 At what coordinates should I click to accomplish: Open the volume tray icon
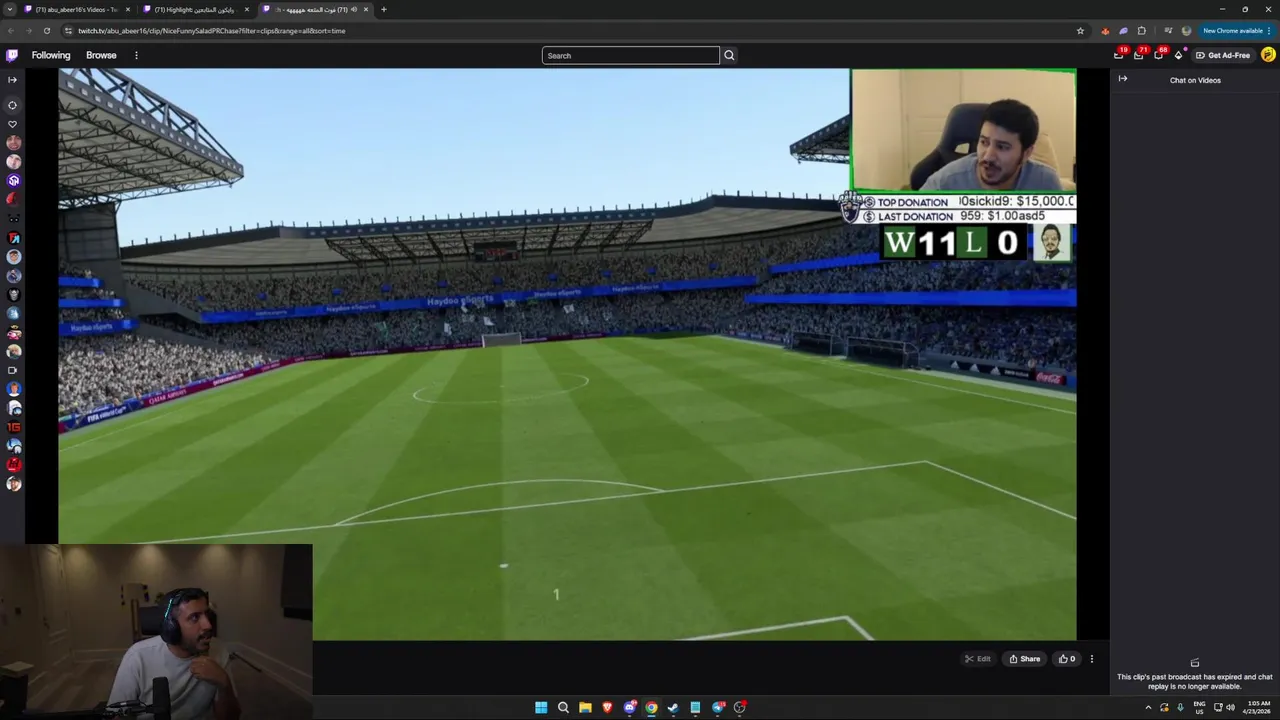coord(1230,707)
